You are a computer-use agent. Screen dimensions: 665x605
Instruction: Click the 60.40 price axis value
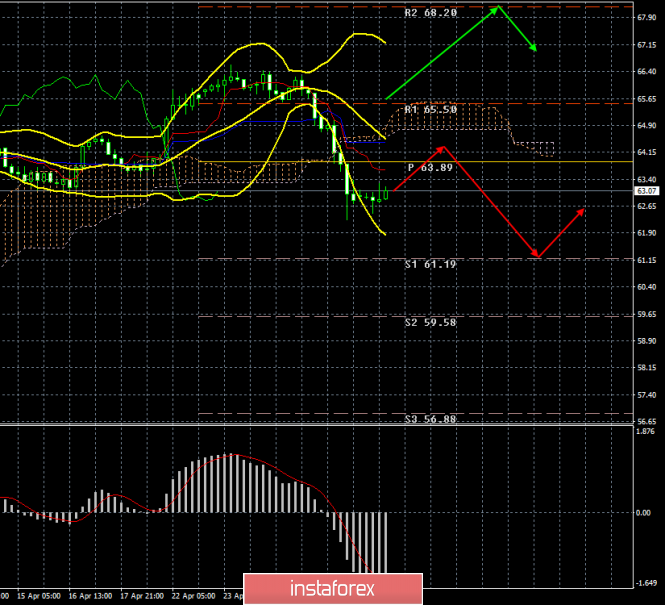[646, 287]
